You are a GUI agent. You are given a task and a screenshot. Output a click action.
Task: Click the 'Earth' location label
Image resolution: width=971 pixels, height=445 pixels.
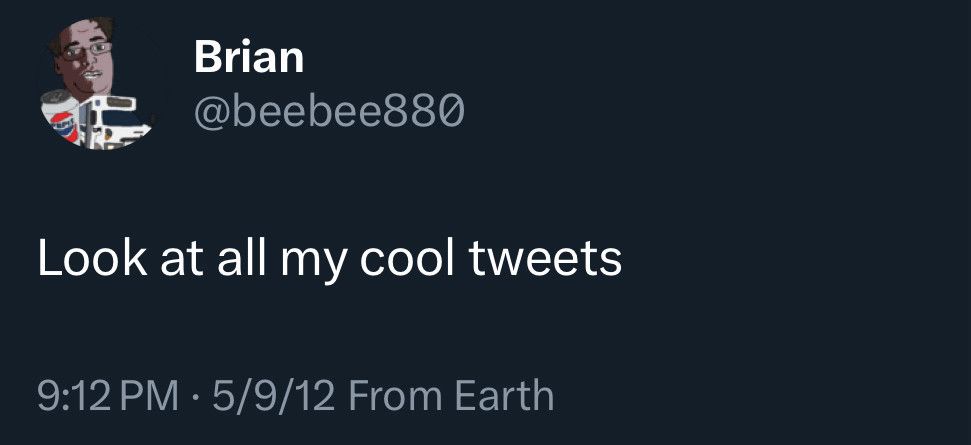pos(504,395)
